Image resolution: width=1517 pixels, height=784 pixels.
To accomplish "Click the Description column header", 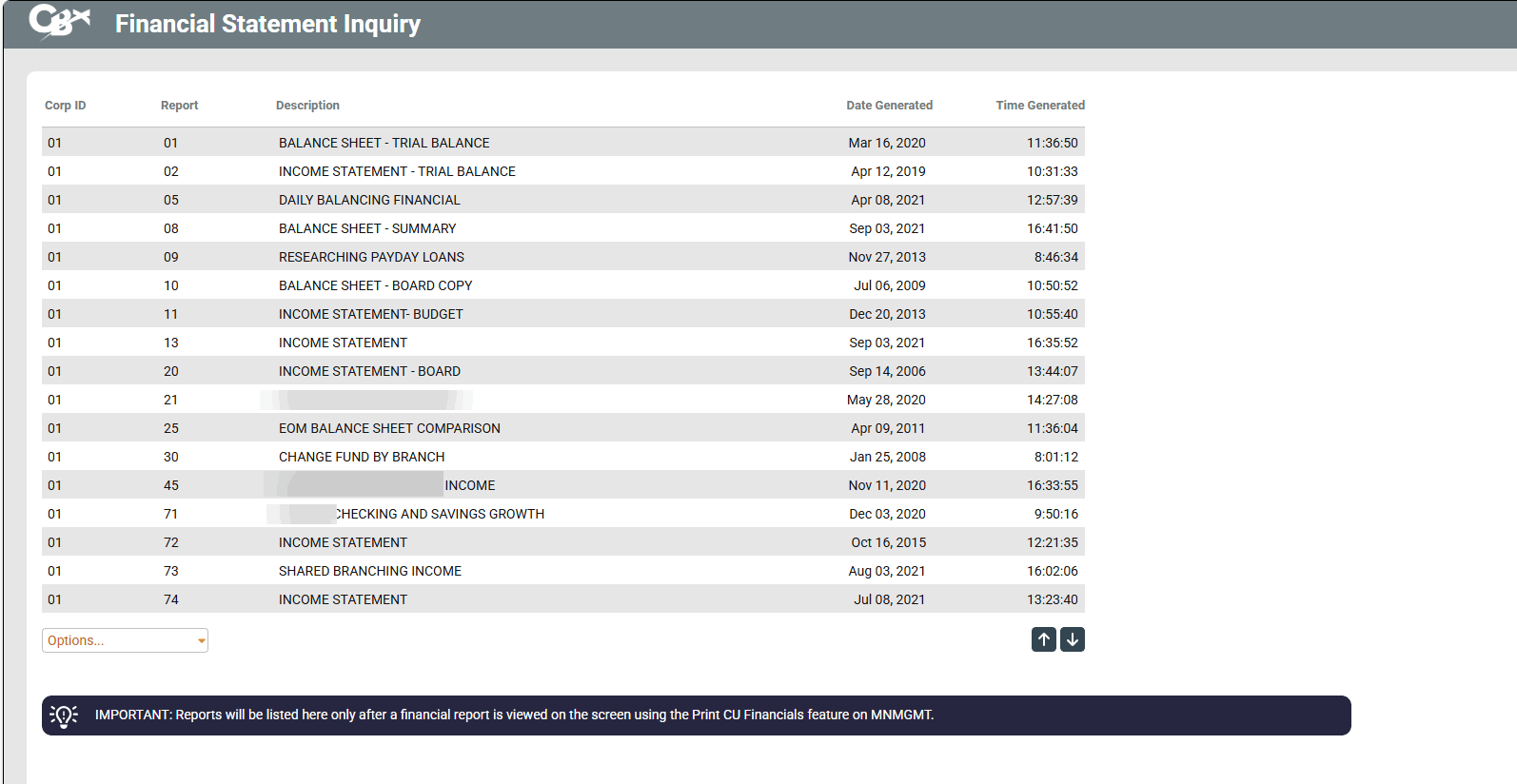I will point(307,106).
